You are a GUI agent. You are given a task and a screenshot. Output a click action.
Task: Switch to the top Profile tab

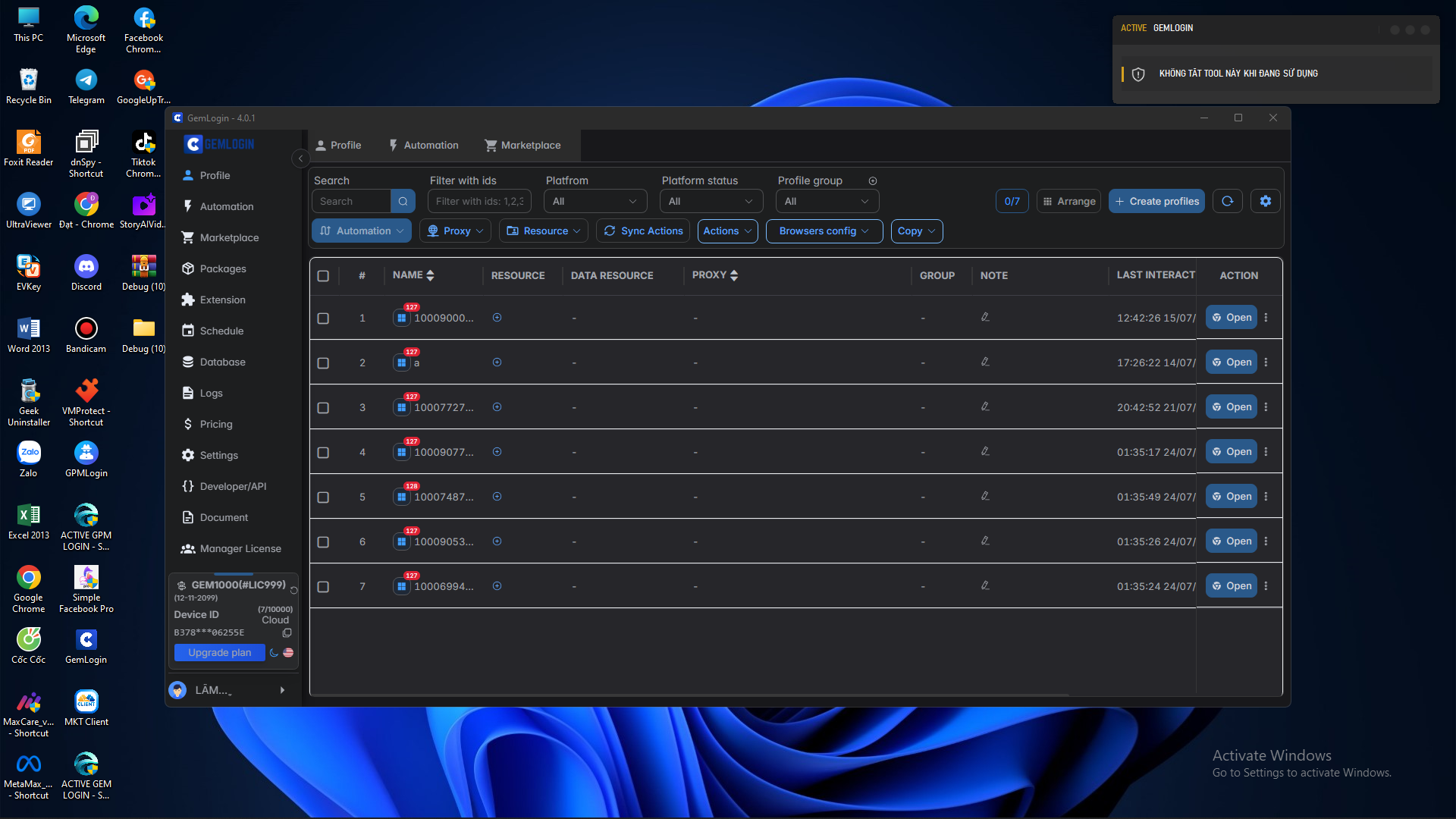[339, 145]
